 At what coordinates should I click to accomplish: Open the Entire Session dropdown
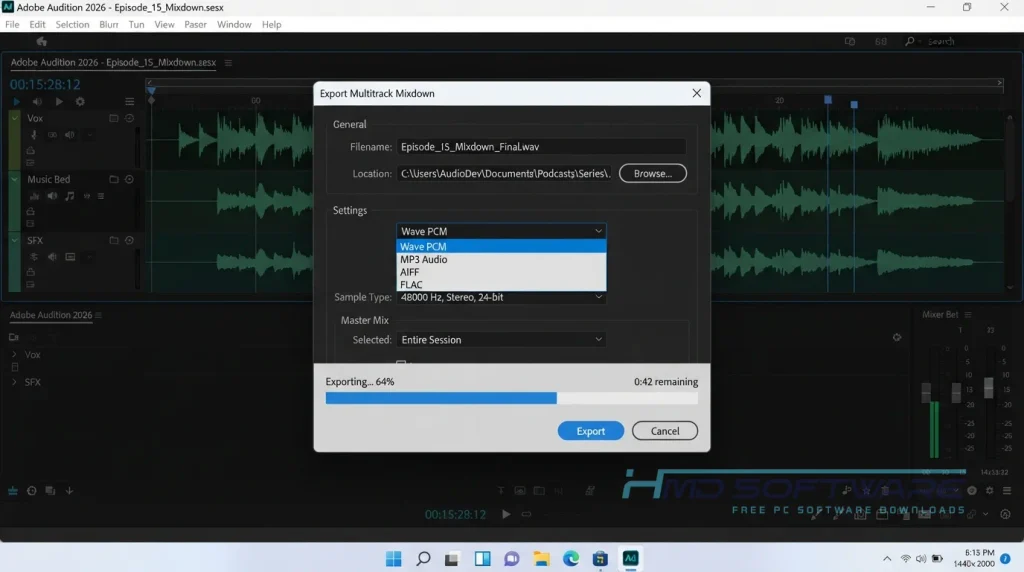tap(501, 340)
